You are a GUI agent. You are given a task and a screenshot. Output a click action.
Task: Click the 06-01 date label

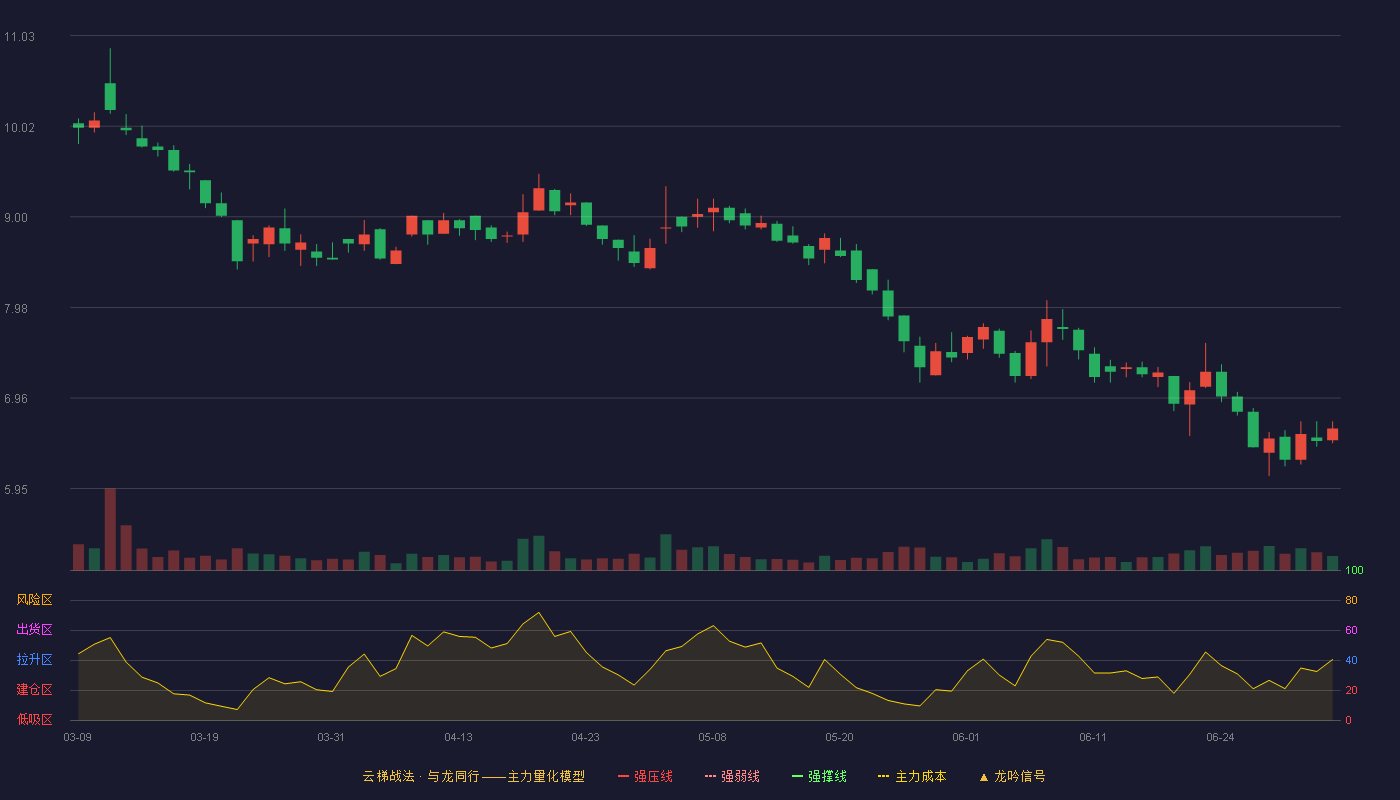[966, 737]
